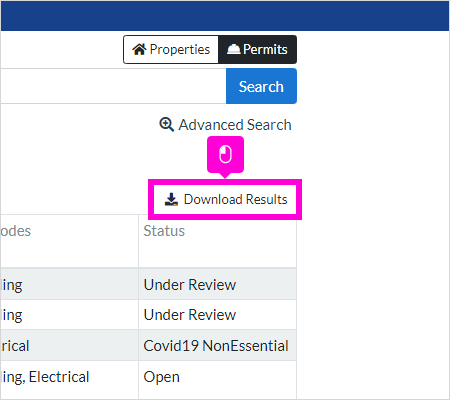
Task: Sort by the Status column header
Action: (x=164, y=231)
